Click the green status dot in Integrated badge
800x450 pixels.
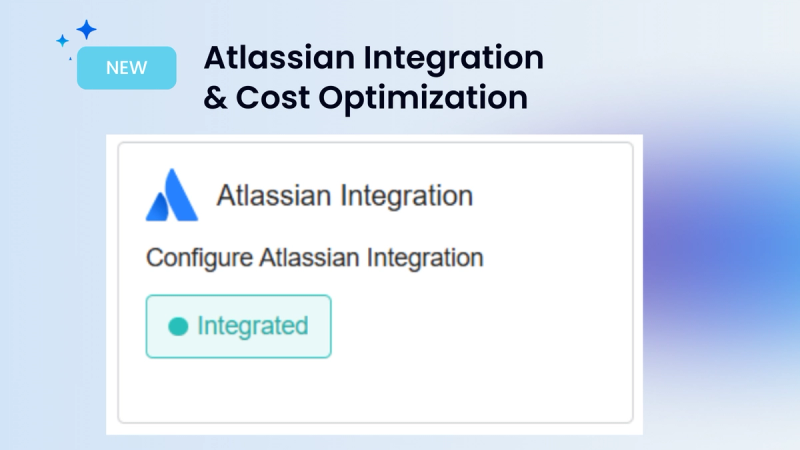pos(178,327)
